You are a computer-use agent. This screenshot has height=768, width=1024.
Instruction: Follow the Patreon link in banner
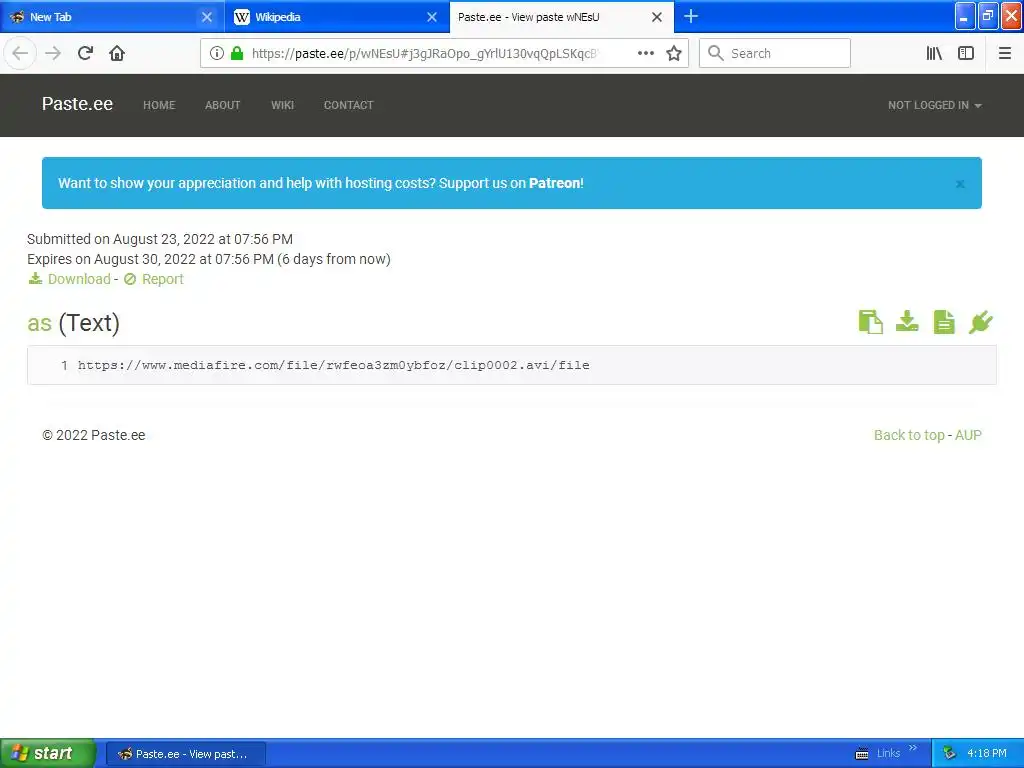pyautogui.click(x=554, y=183)
